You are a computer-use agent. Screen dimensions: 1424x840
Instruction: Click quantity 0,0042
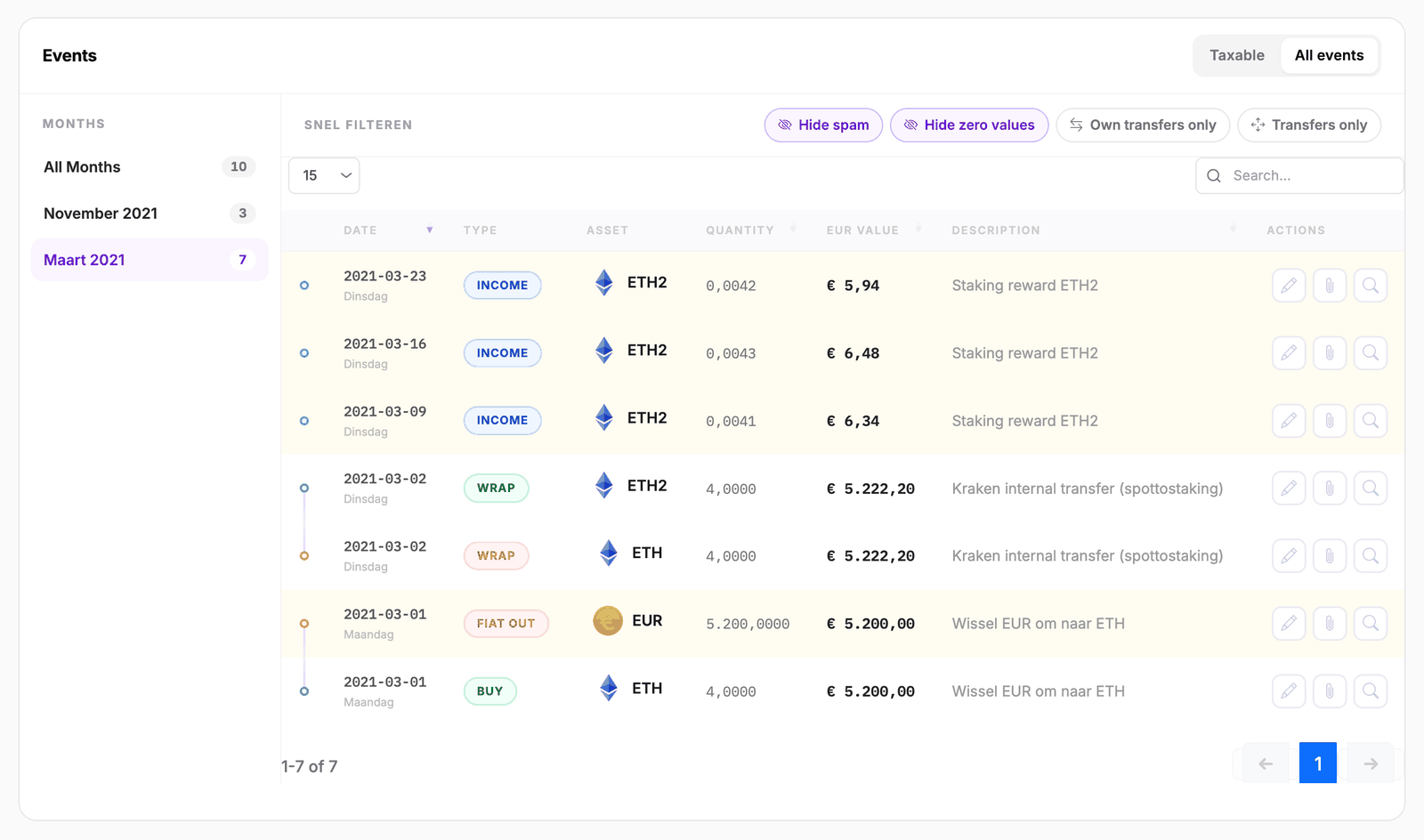point(731,287)
